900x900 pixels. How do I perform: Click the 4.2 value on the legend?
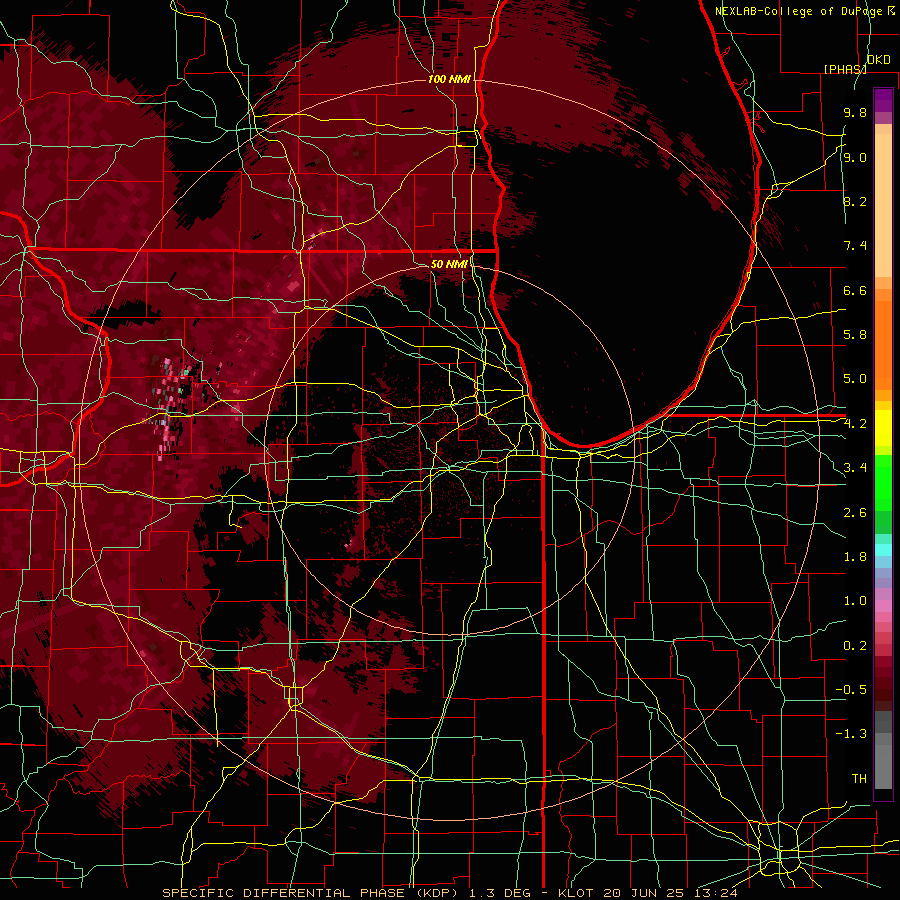855,424
